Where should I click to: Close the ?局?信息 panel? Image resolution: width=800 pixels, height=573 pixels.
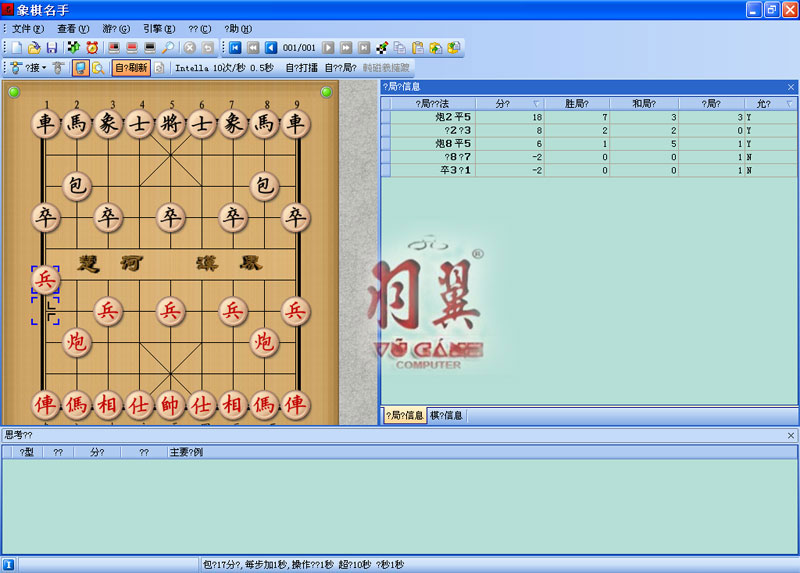point(791,87)
